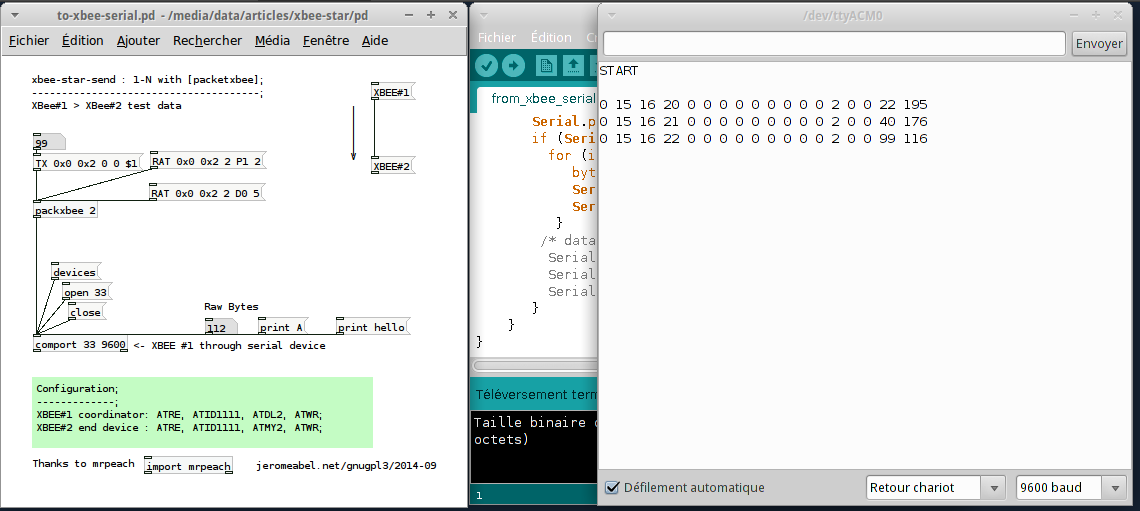Click the serial monitor text input field
1140x511 pixels.
[835, 44]
